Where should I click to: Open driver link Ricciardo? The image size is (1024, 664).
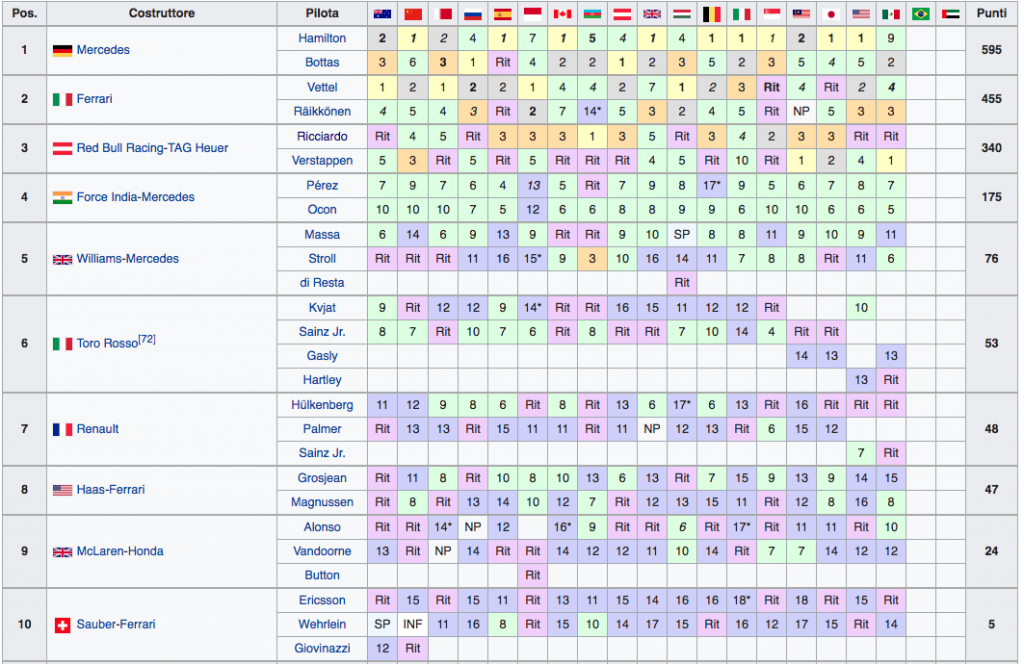(x=322, y=136)
